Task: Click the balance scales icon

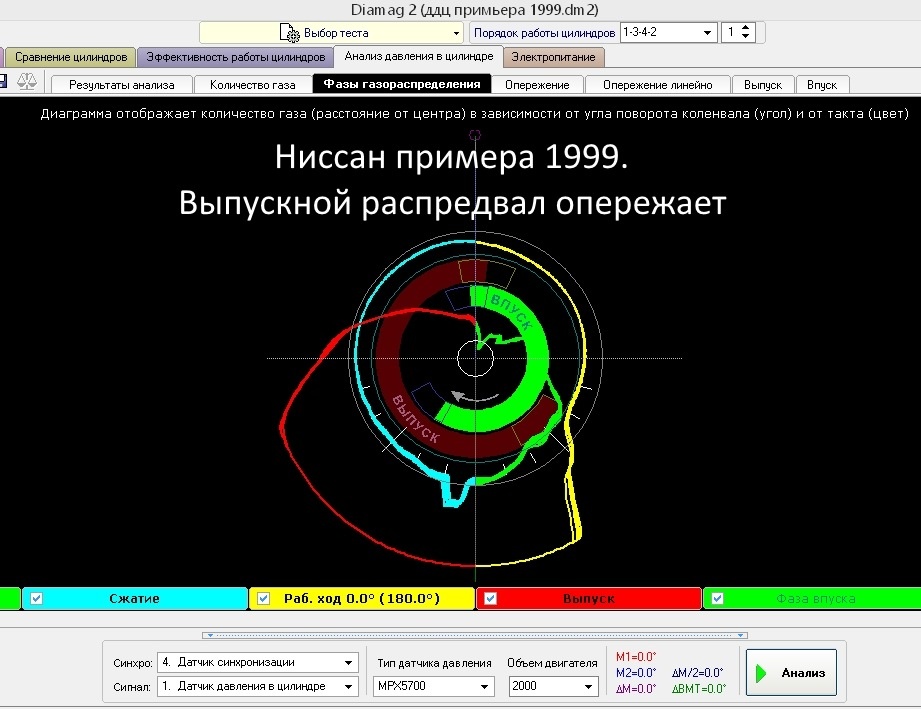Action: point(26,81)
